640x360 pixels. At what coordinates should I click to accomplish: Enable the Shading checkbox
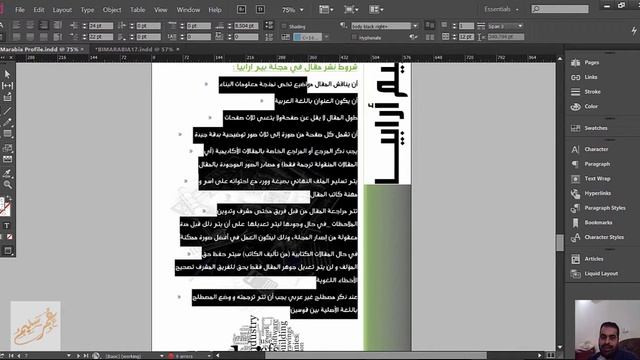(x=284, y=27)
